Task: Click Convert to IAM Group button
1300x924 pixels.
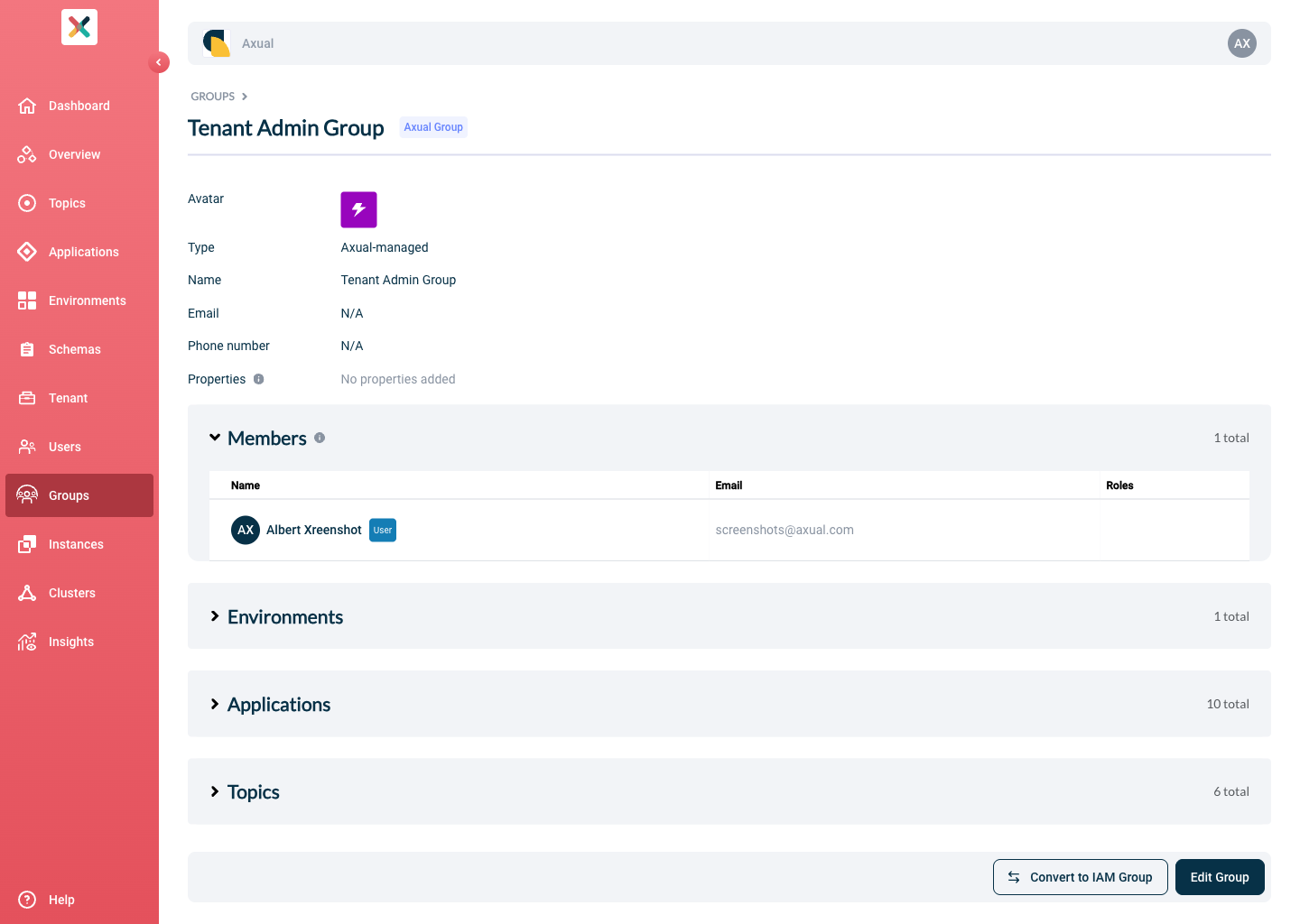Action: point(1081,877)
